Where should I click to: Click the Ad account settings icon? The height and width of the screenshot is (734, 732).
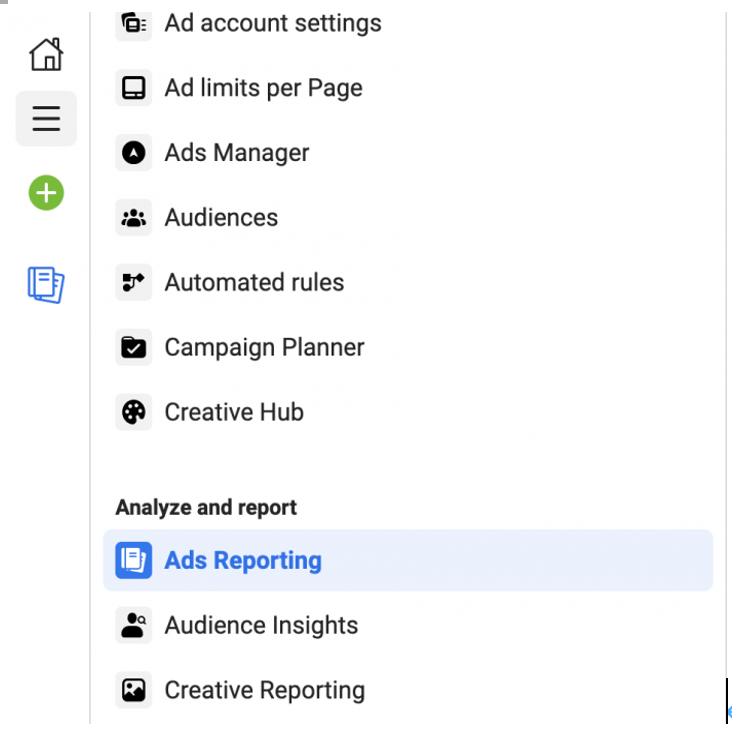[133, 23]
